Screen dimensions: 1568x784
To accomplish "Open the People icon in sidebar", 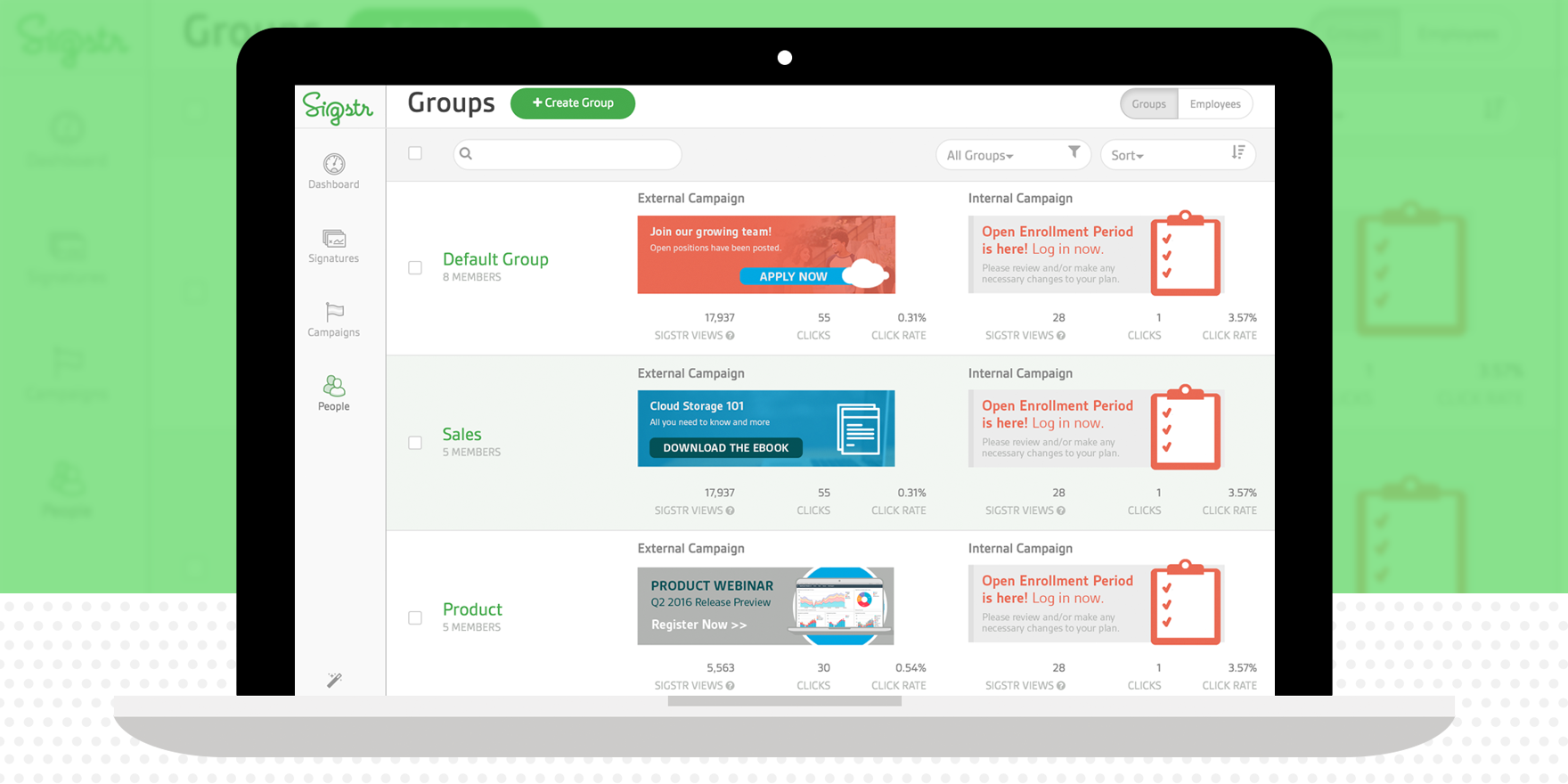I will click(334, 386).
